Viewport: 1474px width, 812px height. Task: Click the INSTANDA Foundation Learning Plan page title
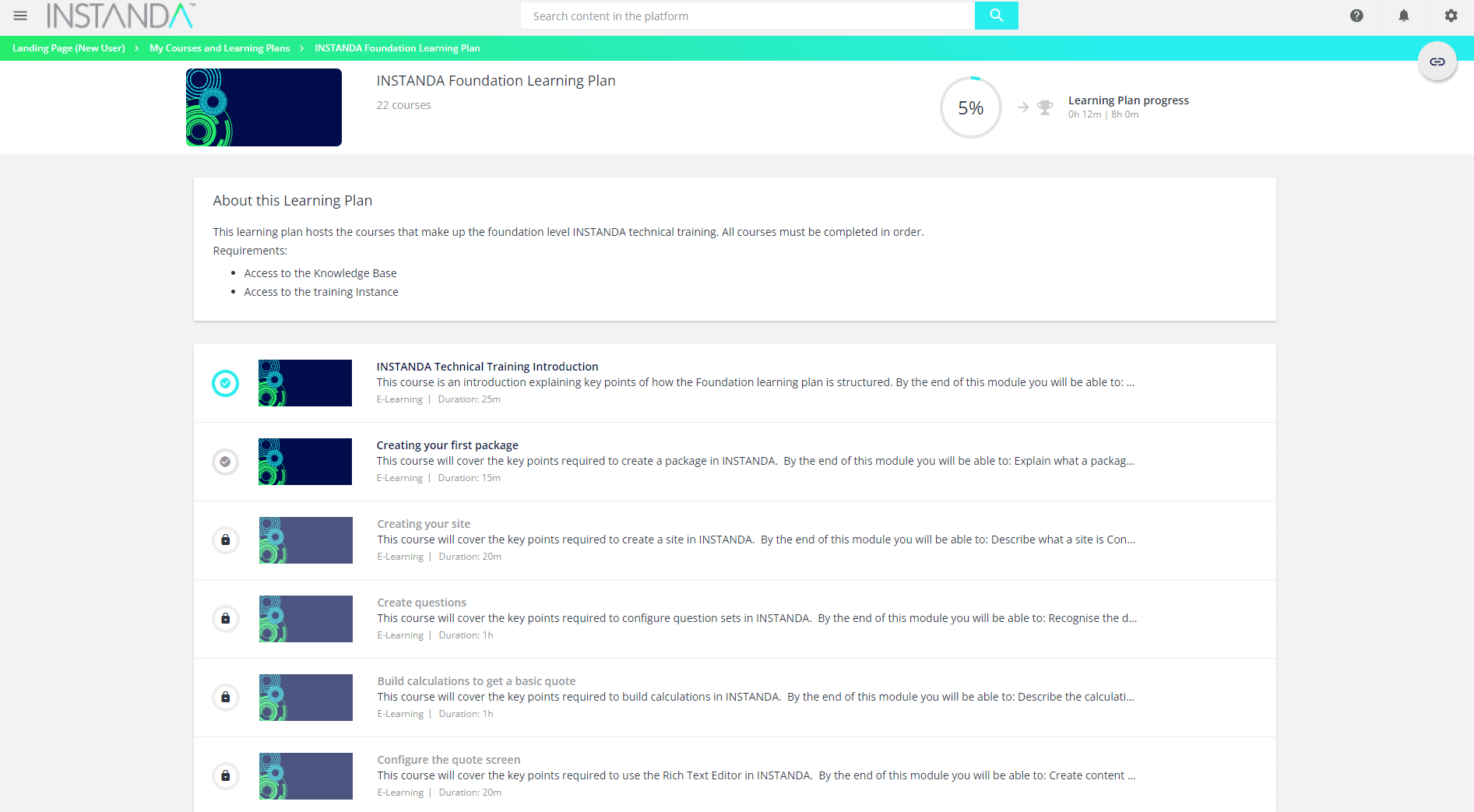[496, 81]
